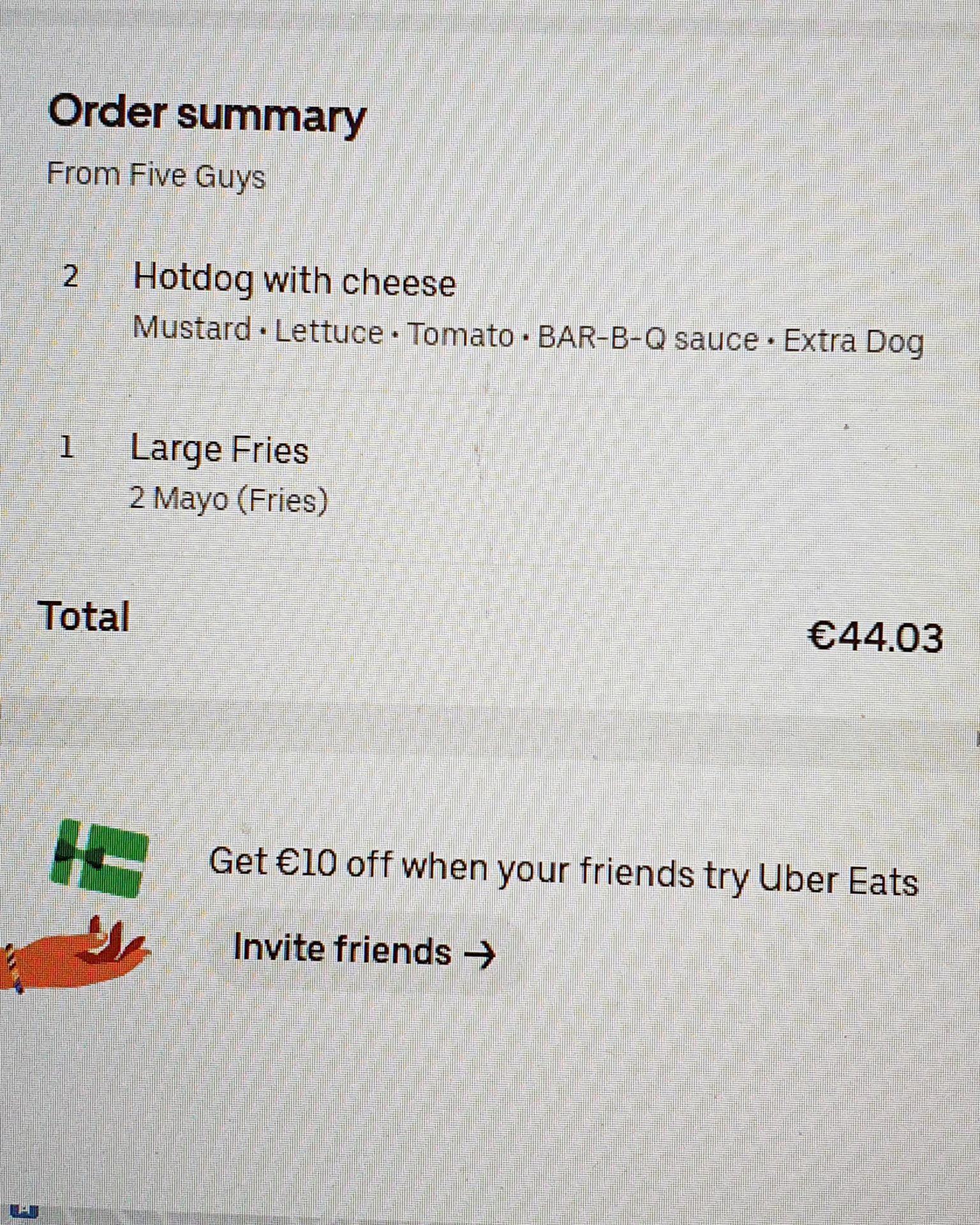Click the Tomato topping text

click(x=460, y=335)
